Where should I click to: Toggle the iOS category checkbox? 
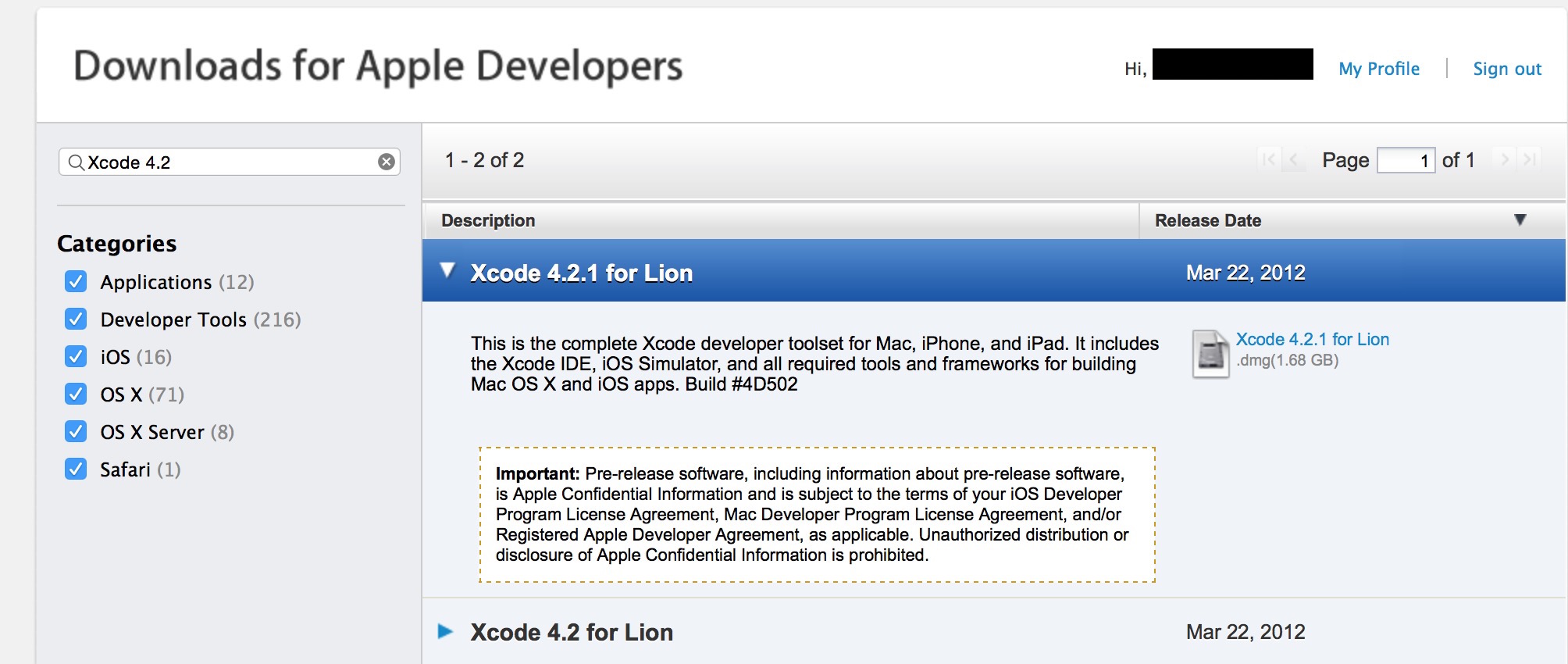pos(76,356)
